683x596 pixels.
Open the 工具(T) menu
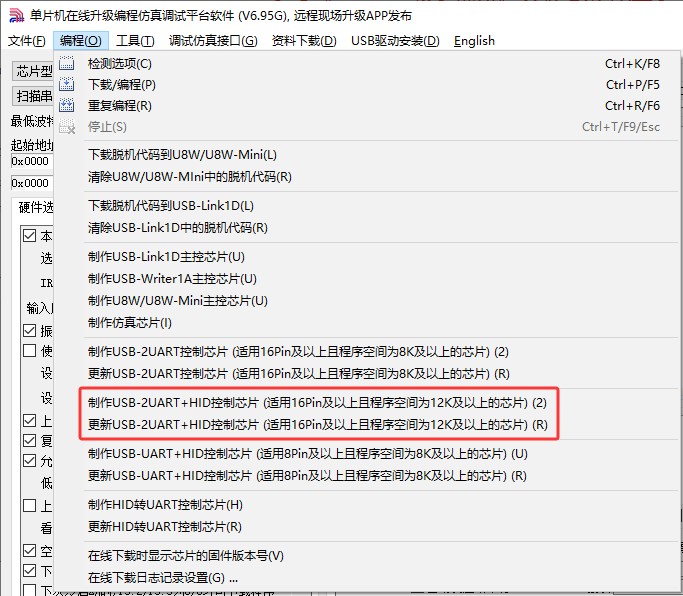(135, 41)
